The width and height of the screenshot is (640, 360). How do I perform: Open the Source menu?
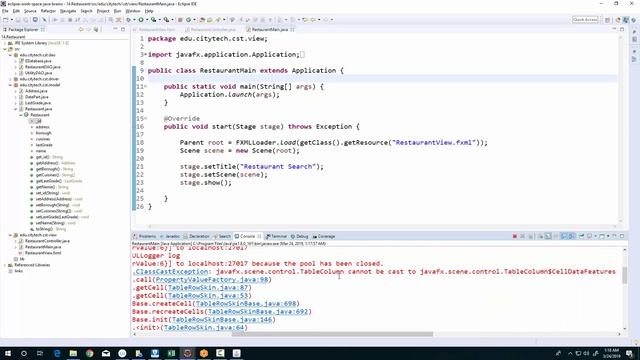[30, 11]
